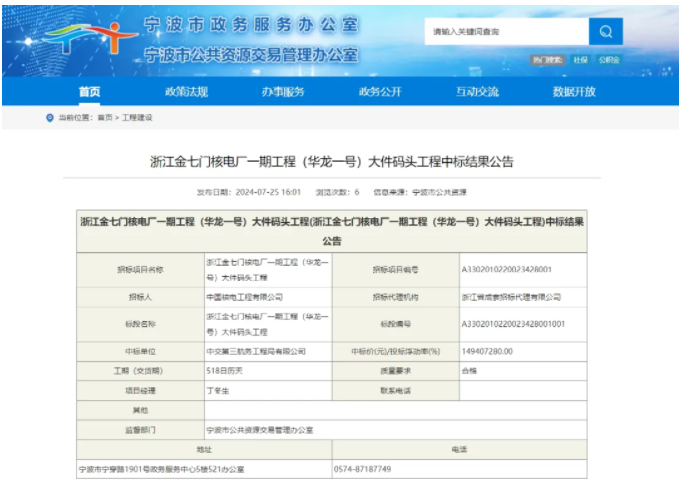Image resolution: width=681 pixels, height=484 pixels.
Task: Click the 工期（交货期）label cell
Action: (x=140, y=371)
